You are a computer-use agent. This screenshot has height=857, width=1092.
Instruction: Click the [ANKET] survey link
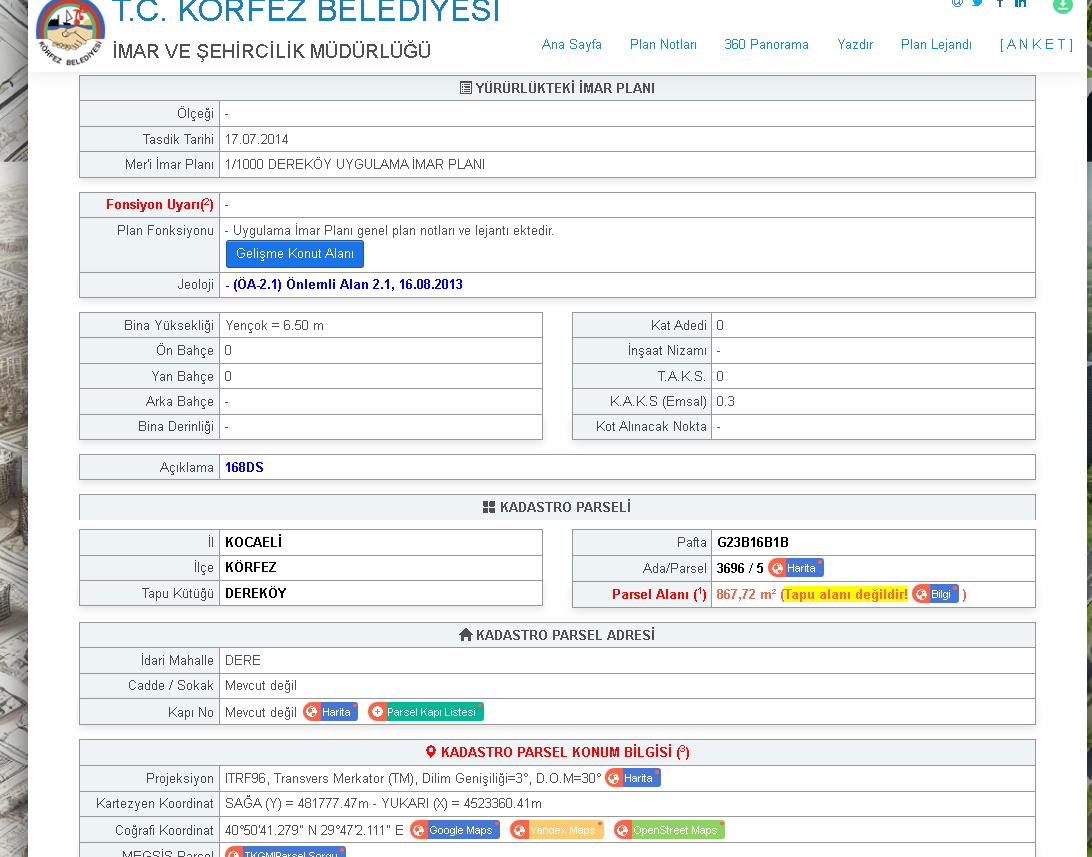click(1036, 44)
